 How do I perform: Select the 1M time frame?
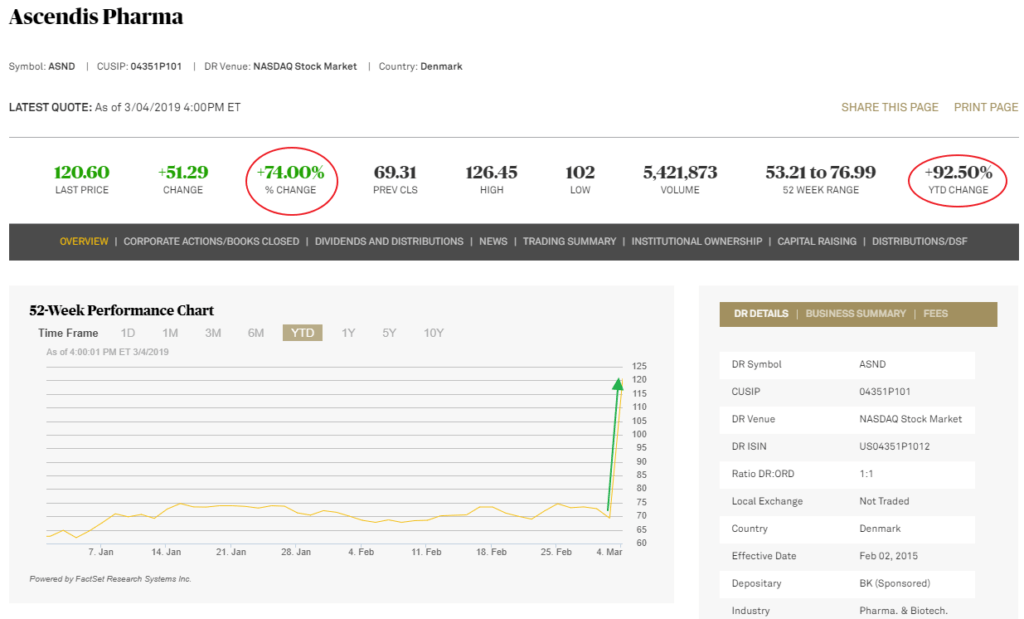pos(170,333)
